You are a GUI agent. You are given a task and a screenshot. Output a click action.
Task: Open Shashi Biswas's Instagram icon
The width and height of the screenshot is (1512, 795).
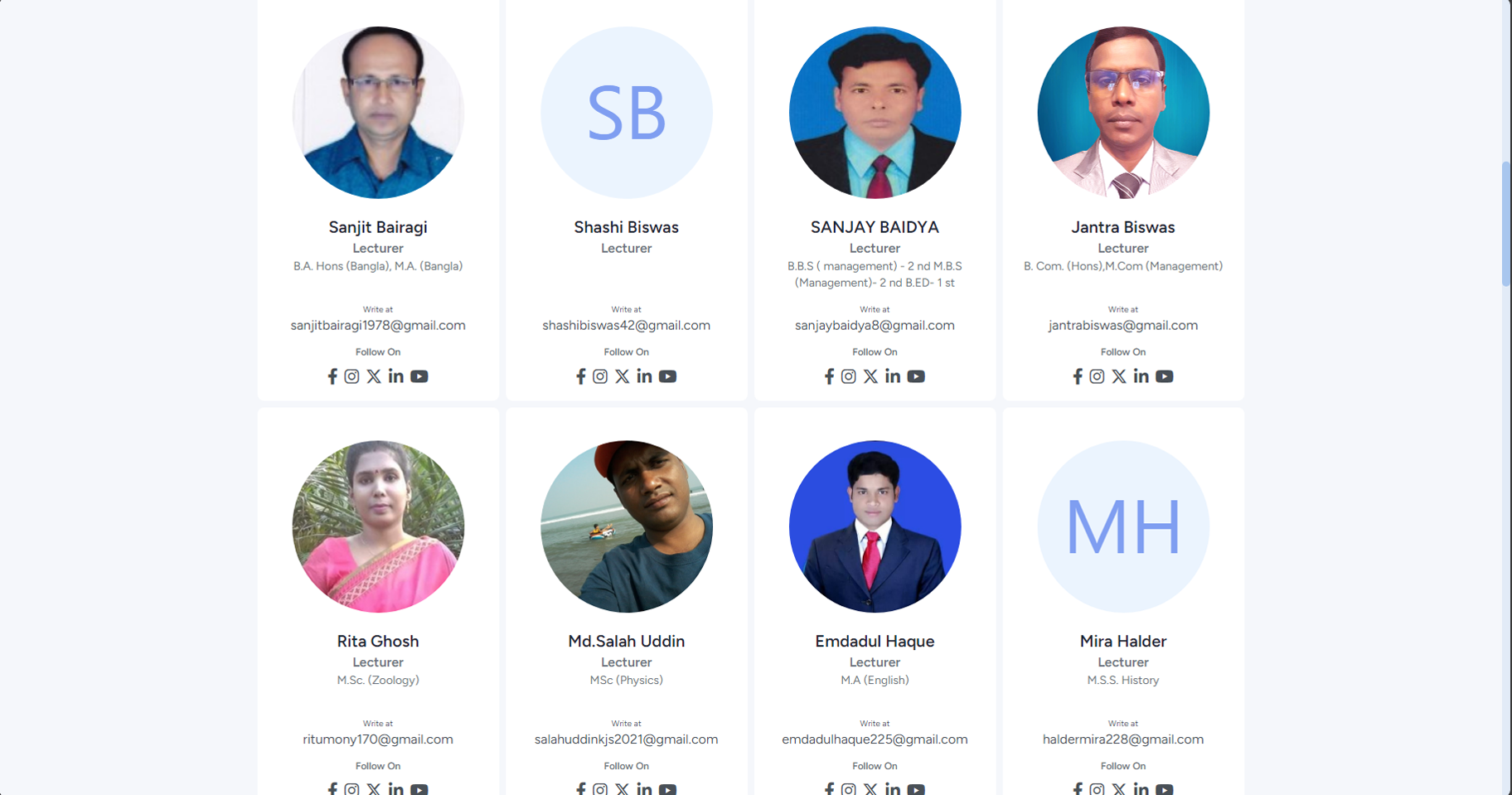point(600,376)
